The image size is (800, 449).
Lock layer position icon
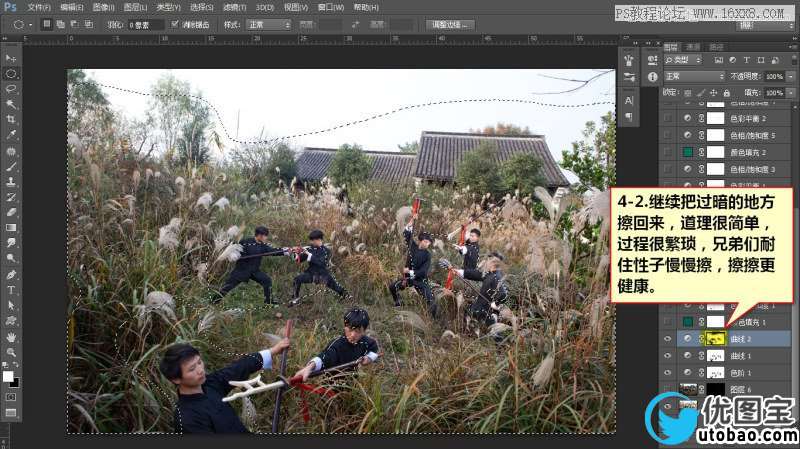pos(714,93)
